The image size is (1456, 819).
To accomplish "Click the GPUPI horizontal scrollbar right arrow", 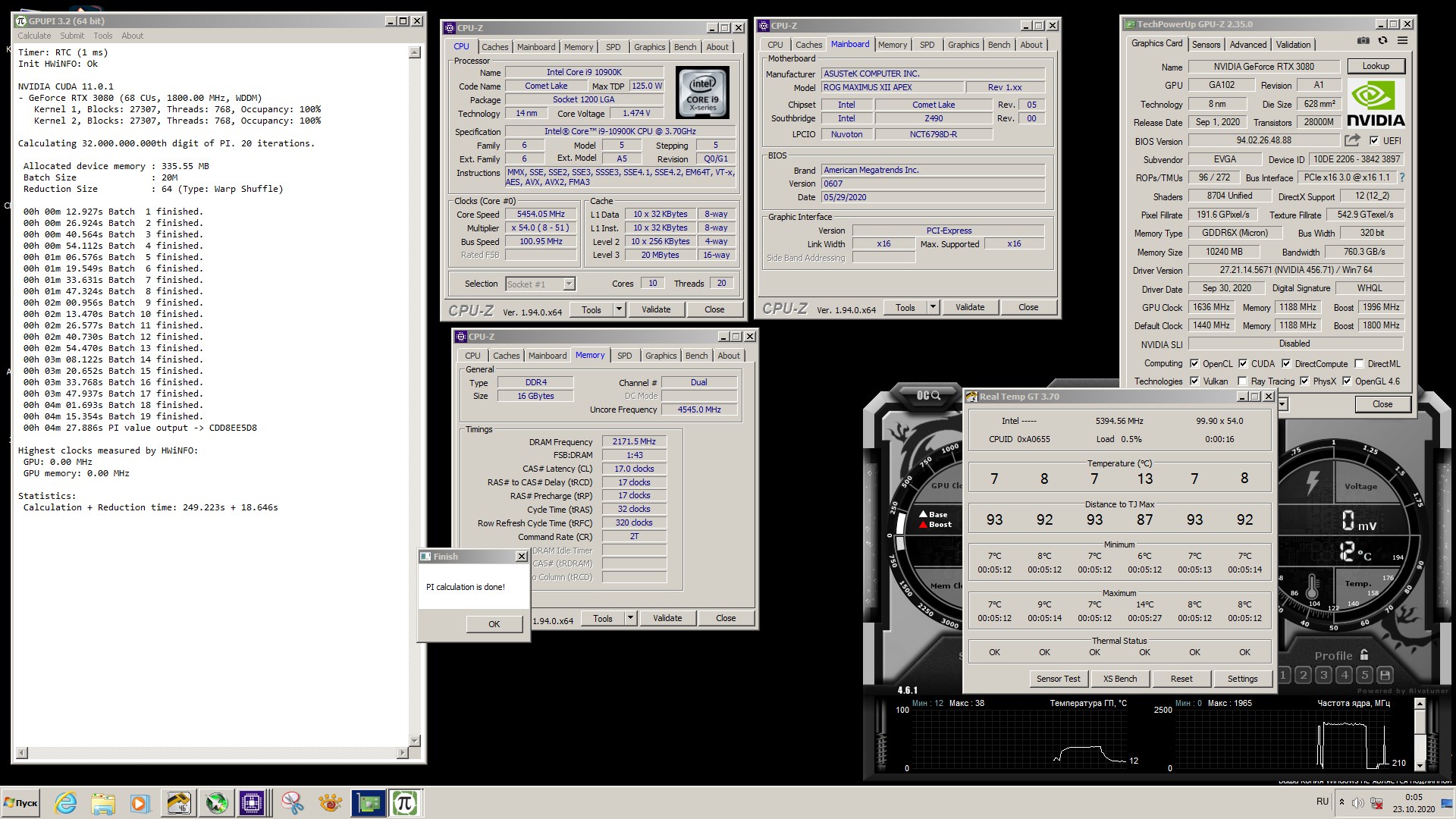I will [402, 752].
